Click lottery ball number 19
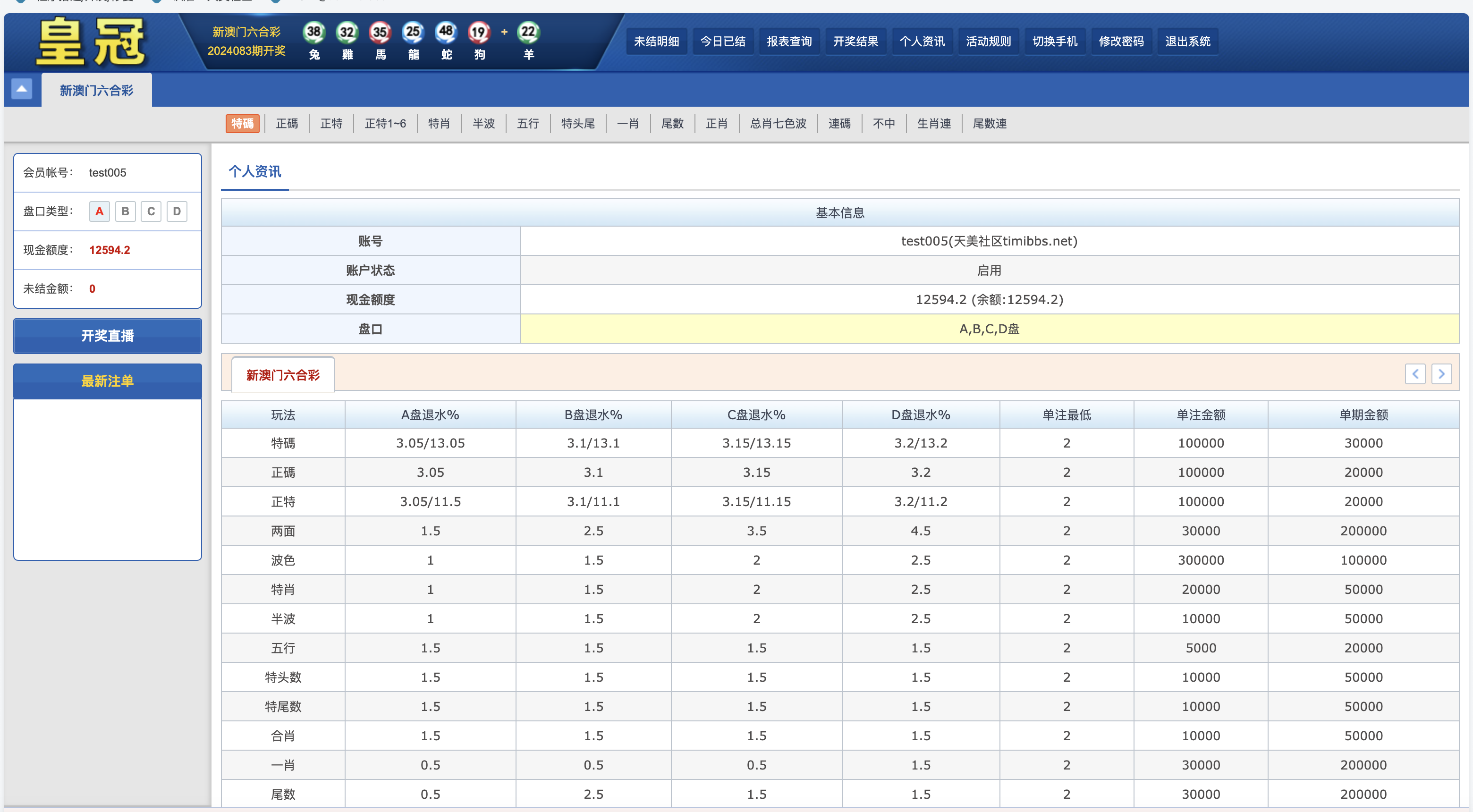 pyautogui.click(x=479, y=32)
